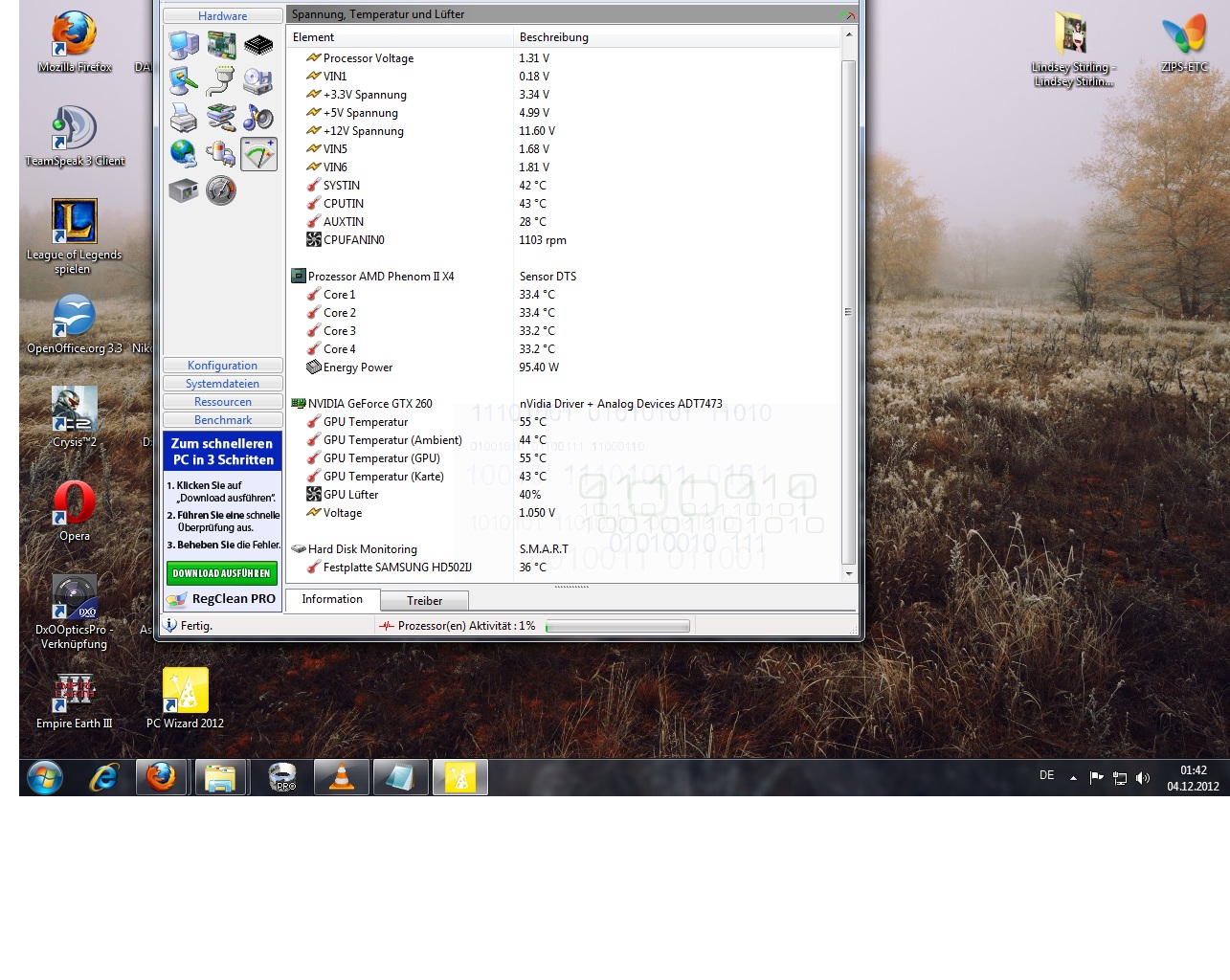1230x980 pixels.
Task: Open the Video monitor icon with green cable
Action: 184,81
